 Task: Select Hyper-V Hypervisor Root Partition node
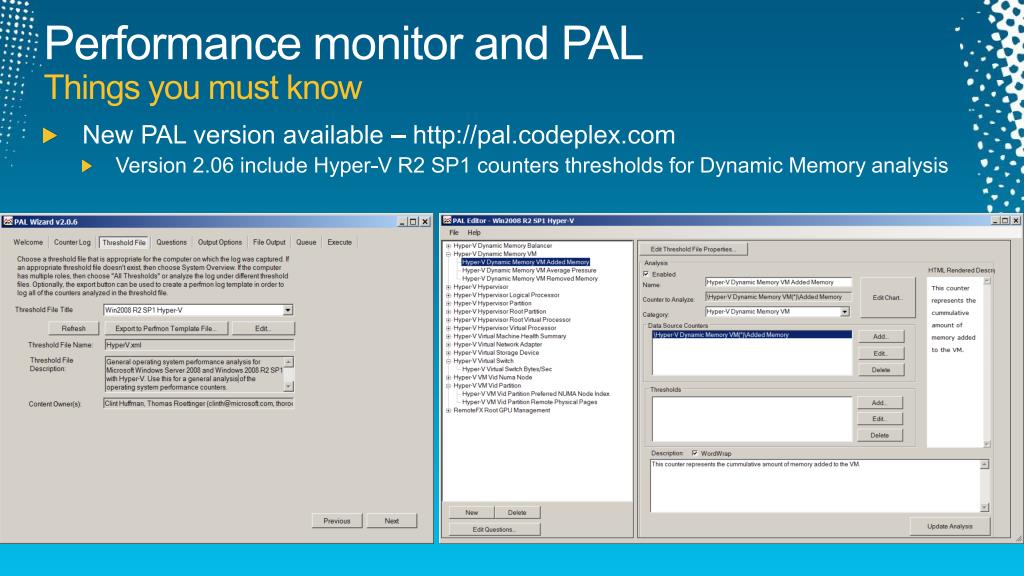pyautogui.click(x=500, y=312)
